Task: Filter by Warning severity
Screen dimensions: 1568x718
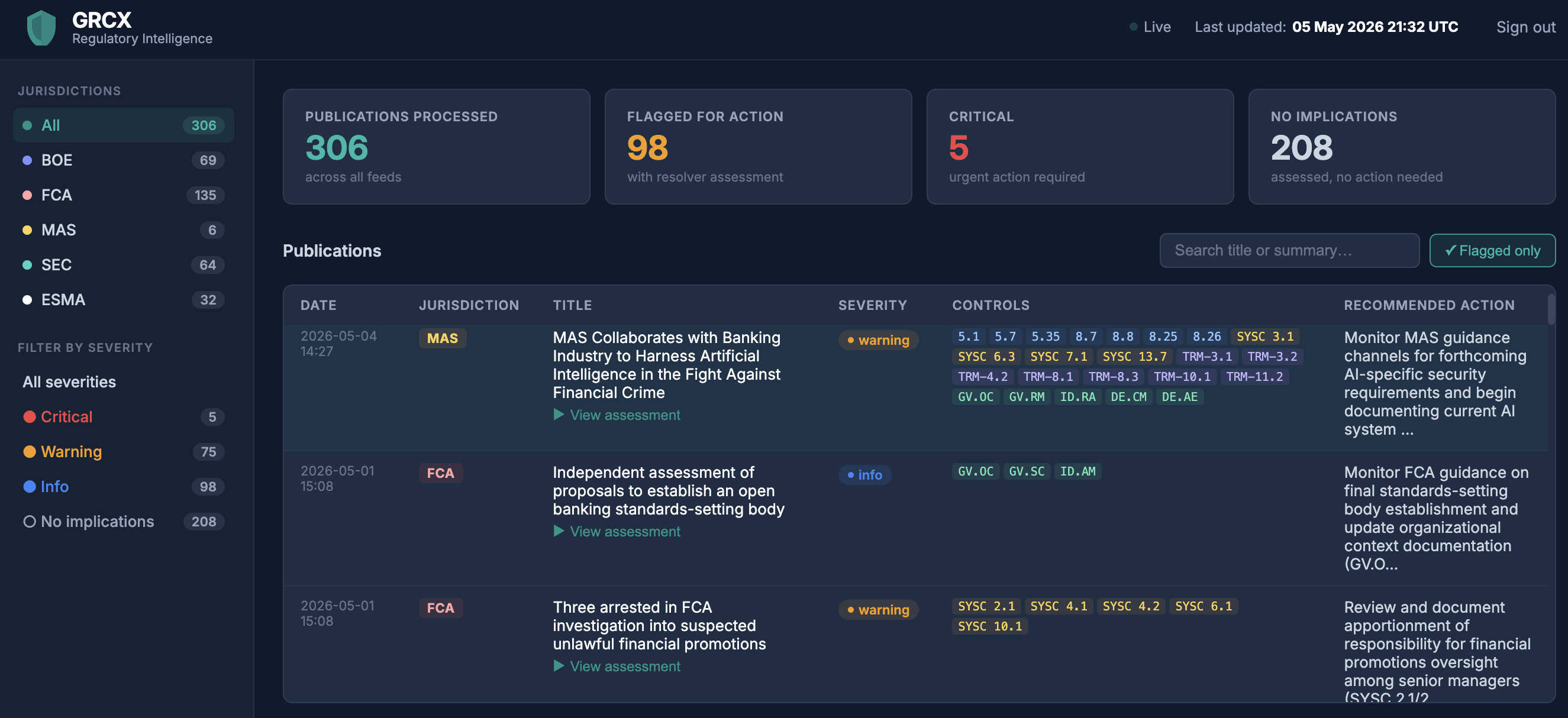Action: (x=124, y=451)
